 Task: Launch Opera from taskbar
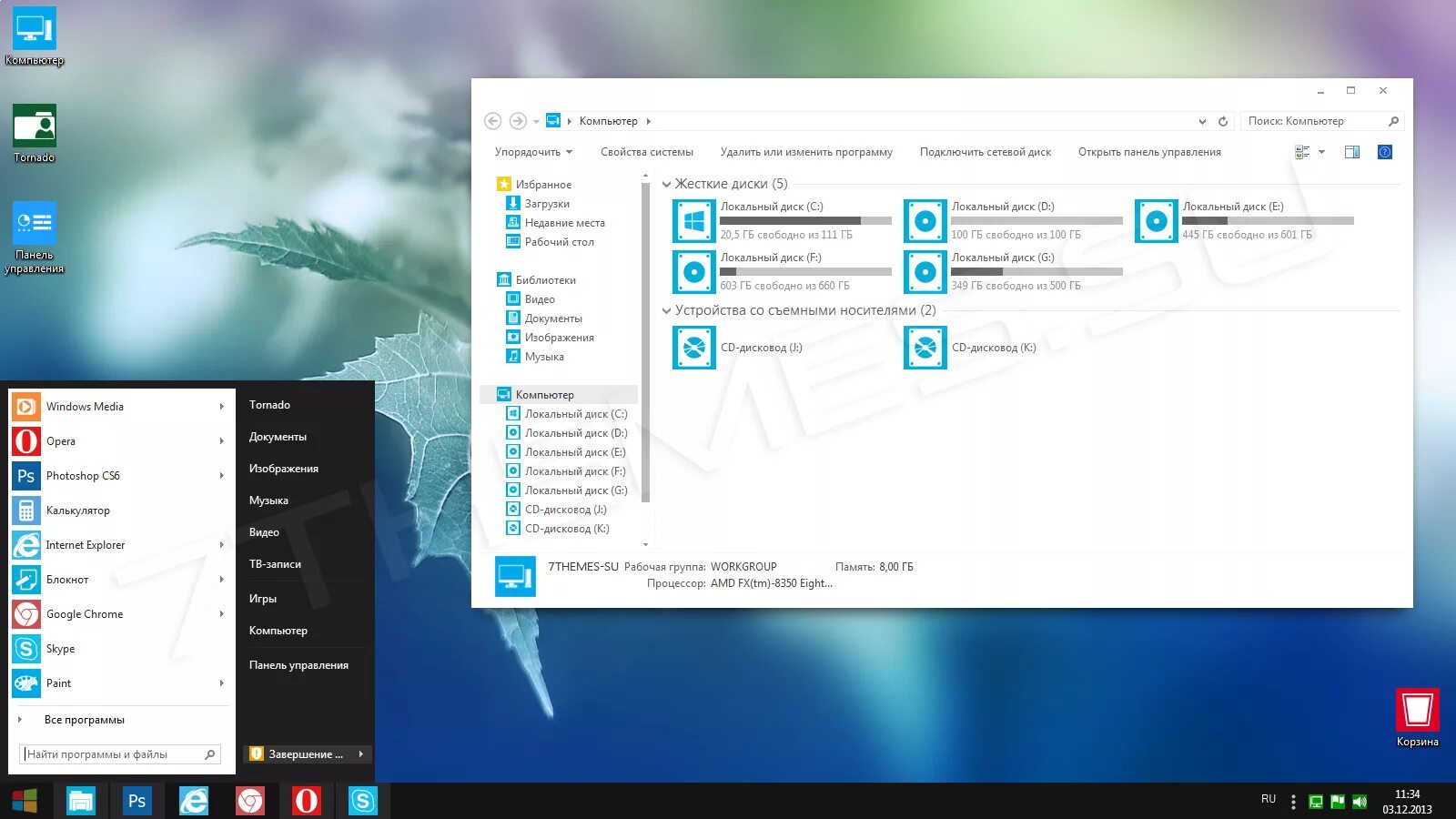coord(307,801)
